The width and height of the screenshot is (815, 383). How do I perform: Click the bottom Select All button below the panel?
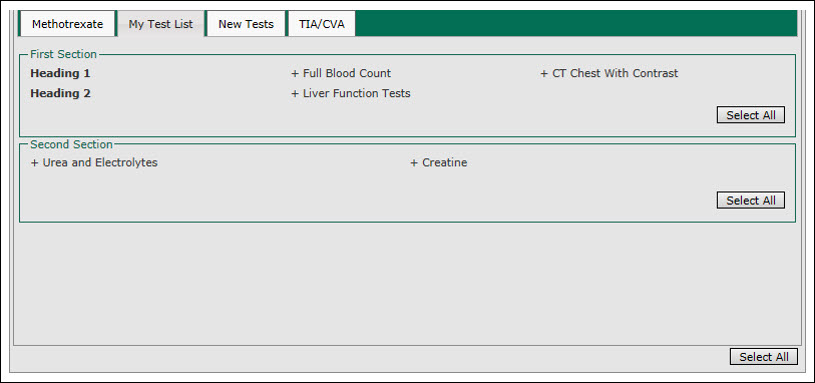(x=764, y=356)
